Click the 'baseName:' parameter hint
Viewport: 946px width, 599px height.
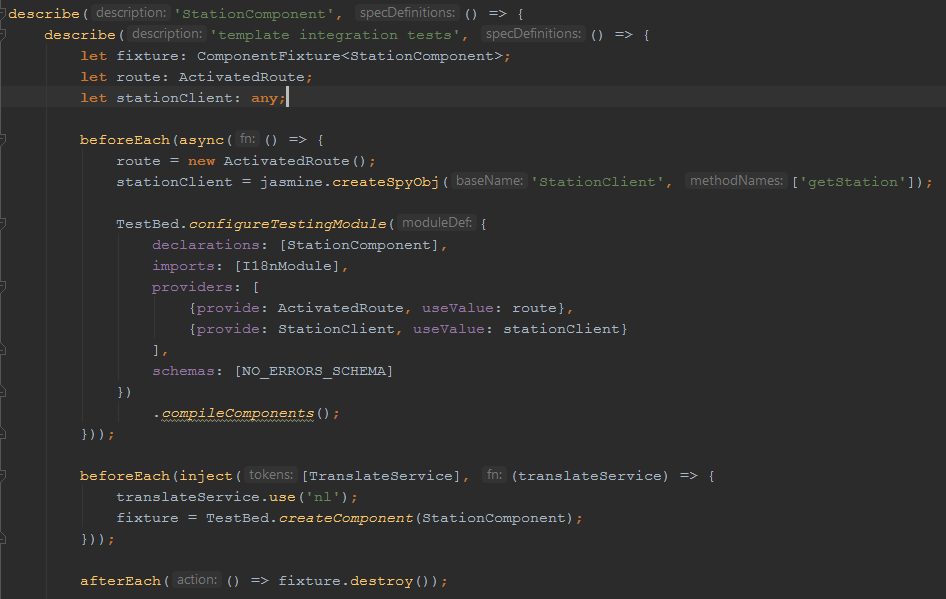(490, 182)
